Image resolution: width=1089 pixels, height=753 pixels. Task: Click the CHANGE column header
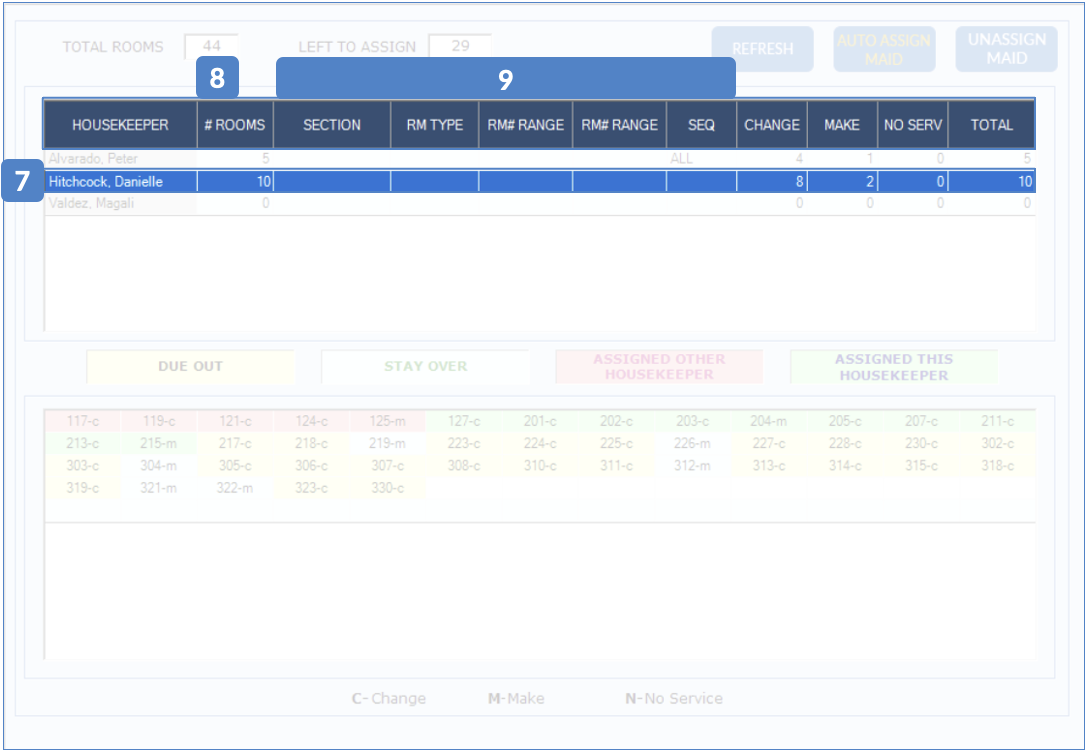click(x=772, y=125)
